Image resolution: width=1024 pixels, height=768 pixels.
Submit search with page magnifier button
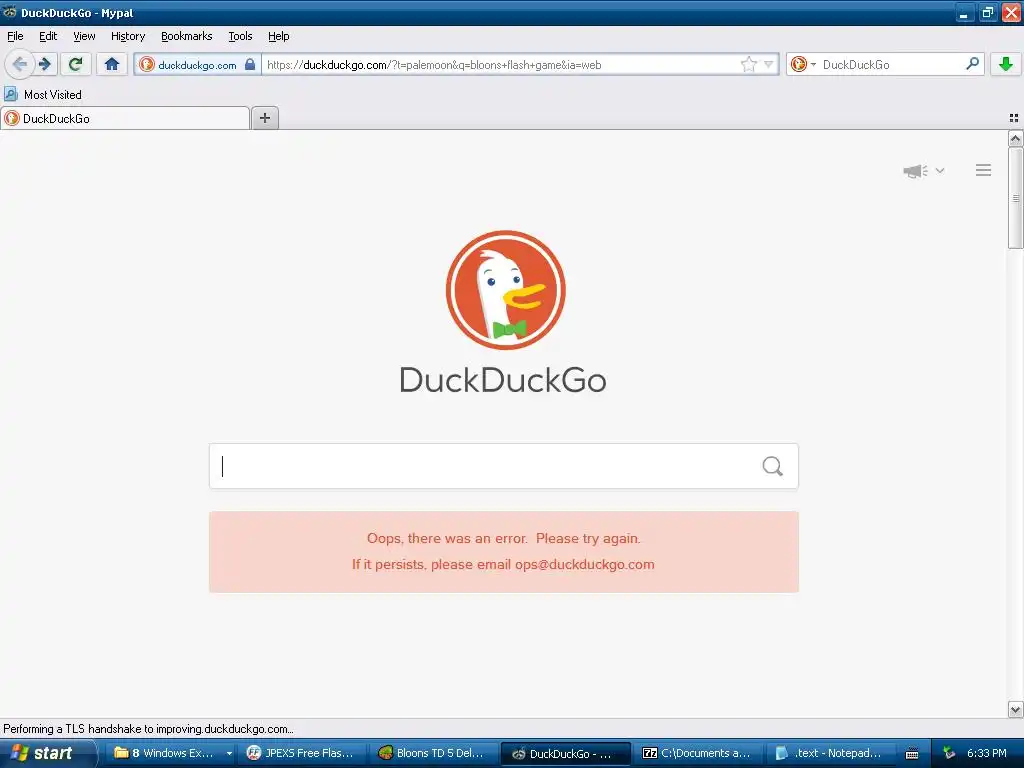773,466
